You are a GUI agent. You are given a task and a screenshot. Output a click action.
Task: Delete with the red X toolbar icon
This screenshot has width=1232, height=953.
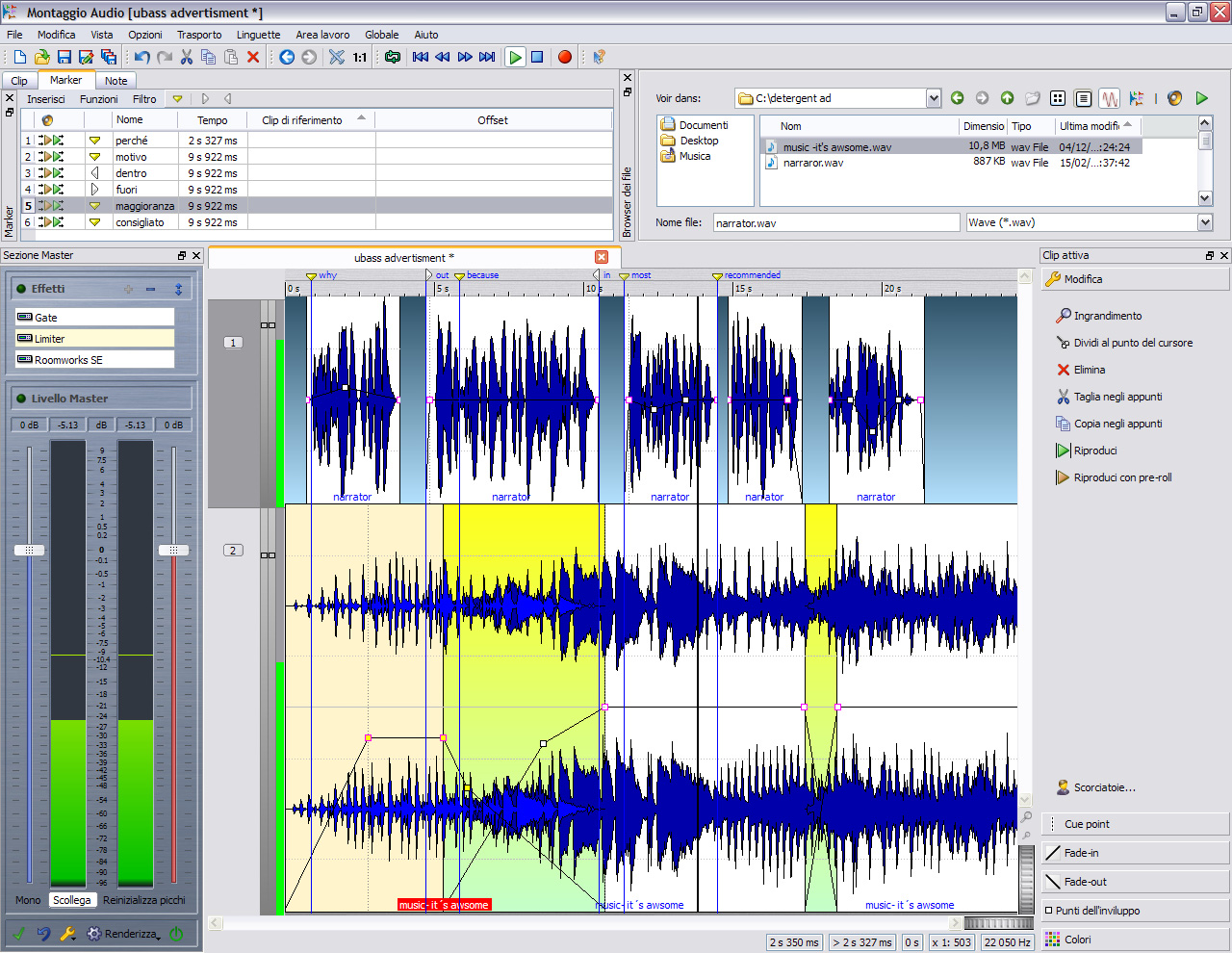[x=253, y=57]
